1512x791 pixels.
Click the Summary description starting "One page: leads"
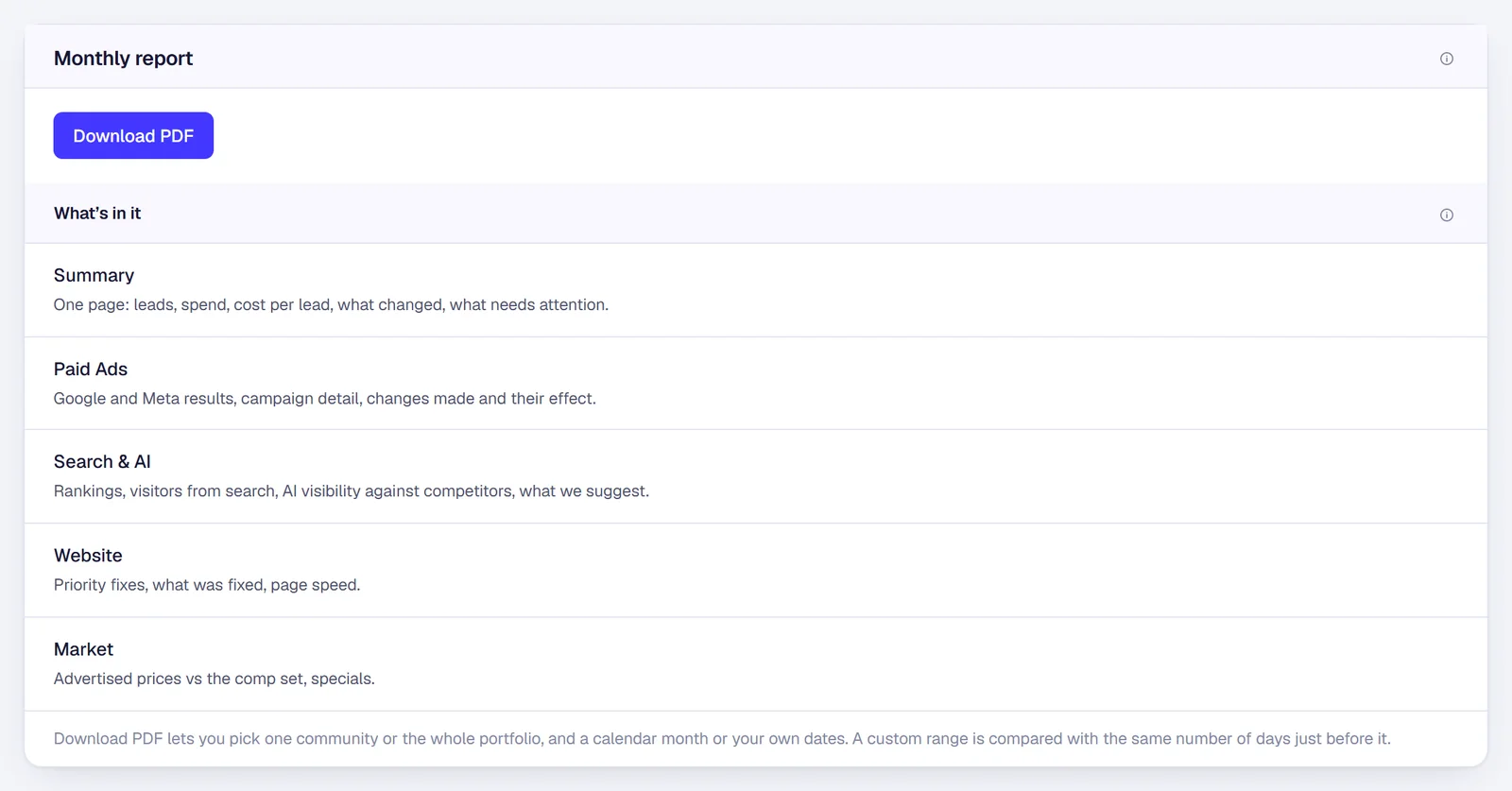(331, 304)
